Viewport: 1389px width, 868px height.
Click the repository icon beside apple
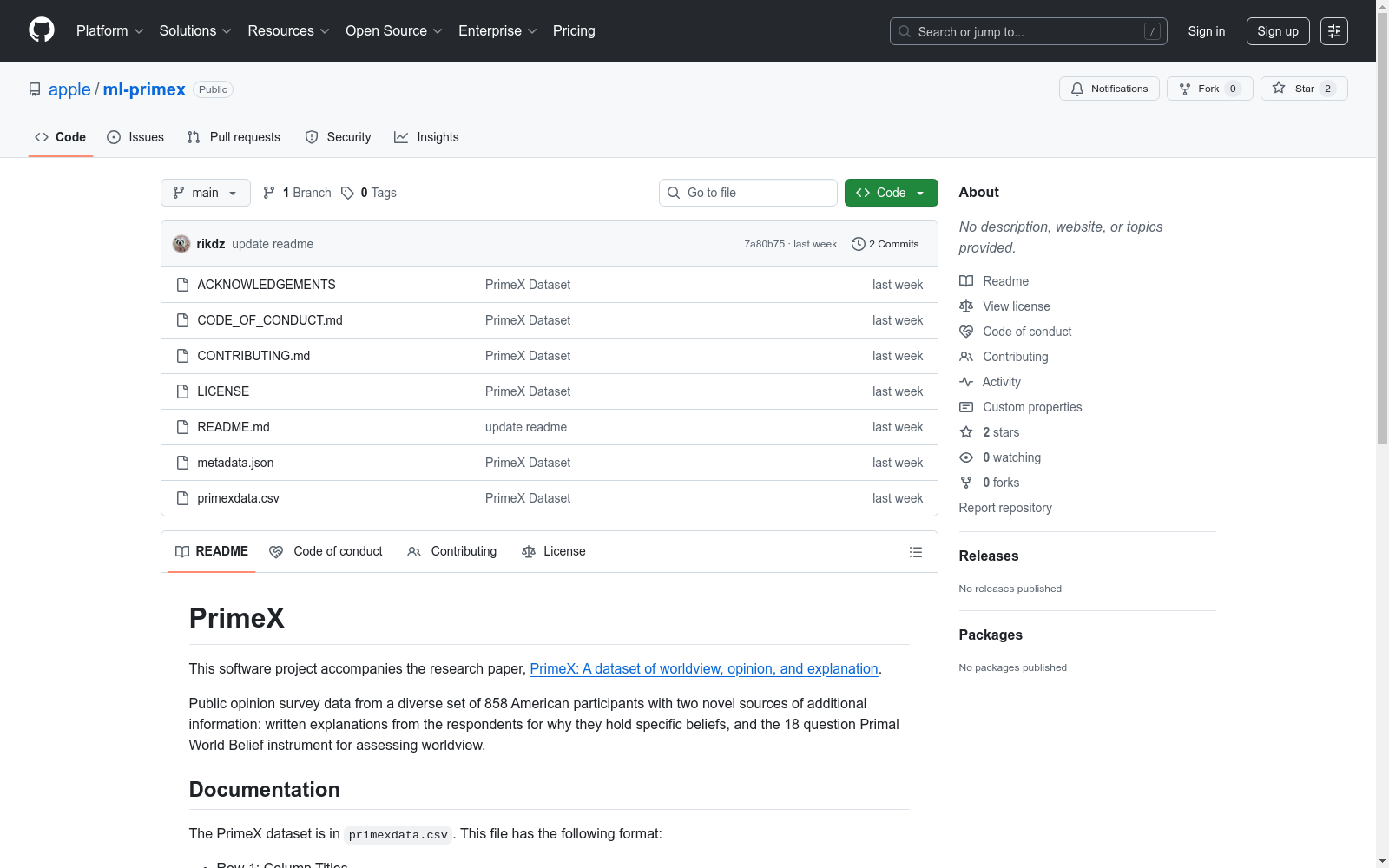coord(35,89)
